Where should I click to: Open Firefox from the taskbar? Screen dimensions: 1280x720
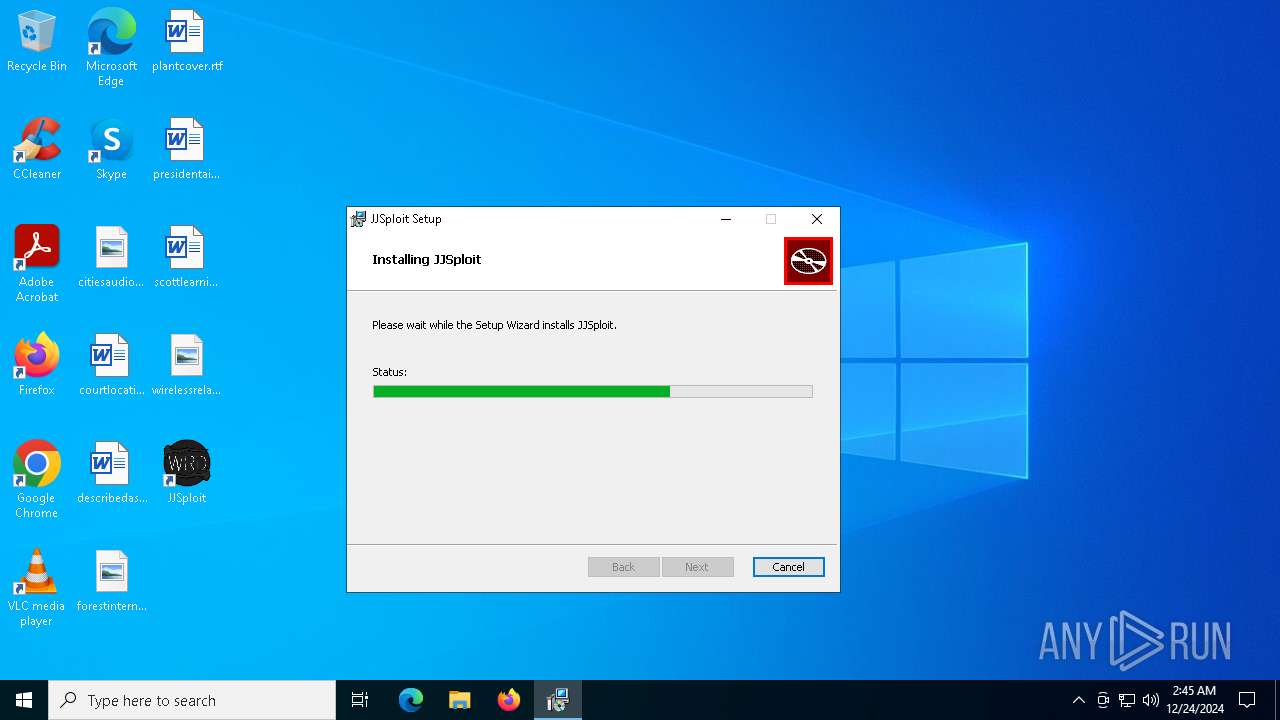(x=508, y=700)
